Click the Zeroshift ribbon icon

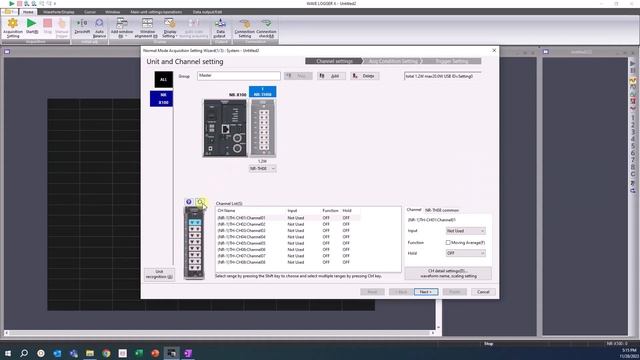[82, 26]
